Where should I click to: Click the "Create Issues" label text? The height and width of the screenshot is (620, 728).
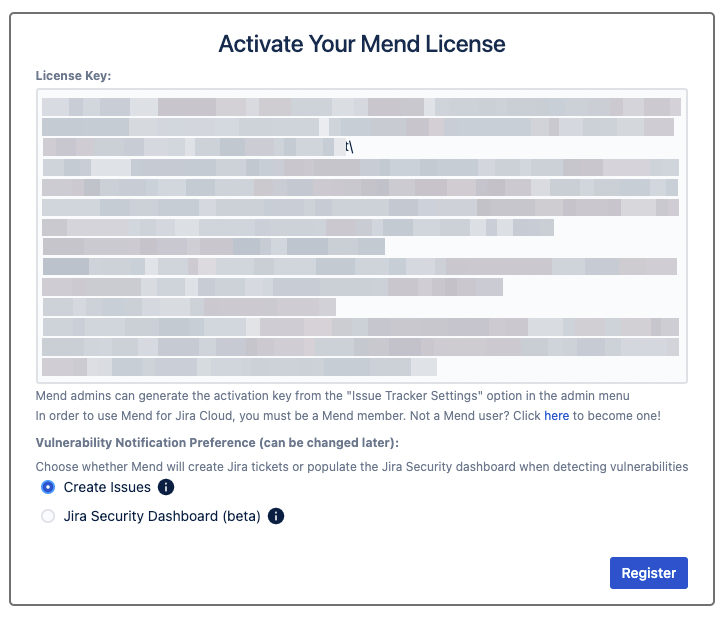(107, 488)
